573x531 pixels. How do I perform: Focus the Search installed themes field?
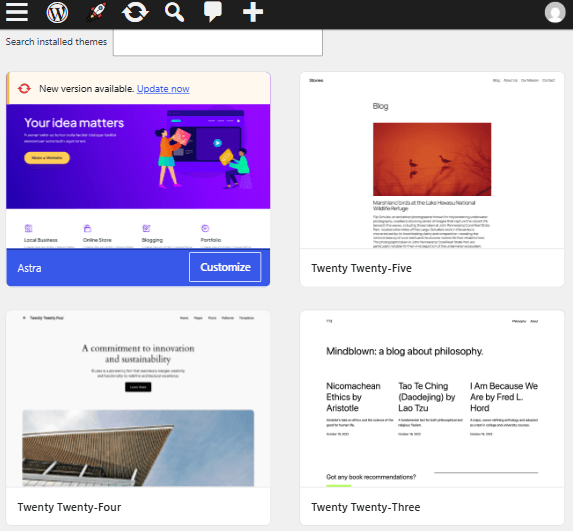pos(218,43)
